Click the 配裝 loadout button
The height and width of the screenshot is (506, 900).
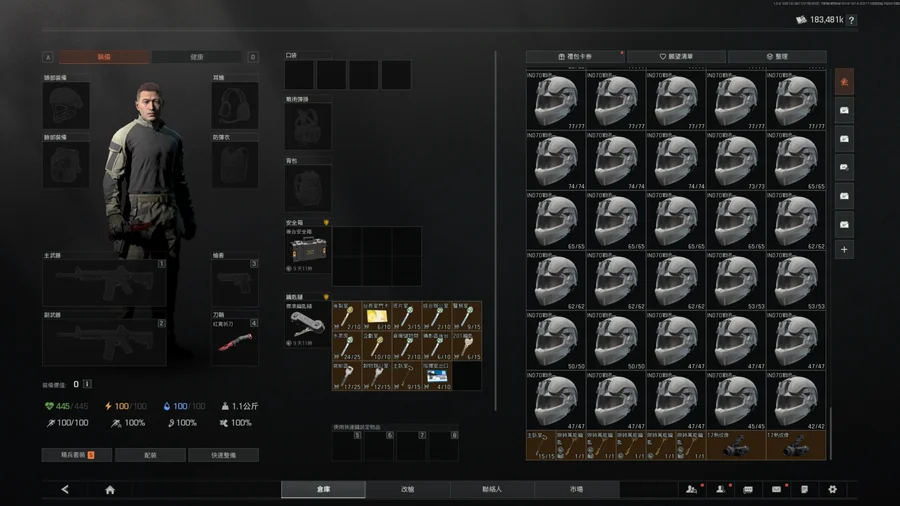(x=150, y=455)
